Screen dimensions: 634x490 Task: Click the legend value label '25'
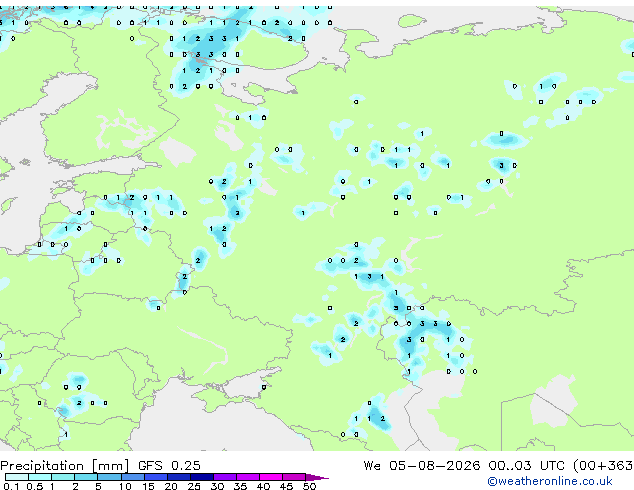tap(194, 486)
